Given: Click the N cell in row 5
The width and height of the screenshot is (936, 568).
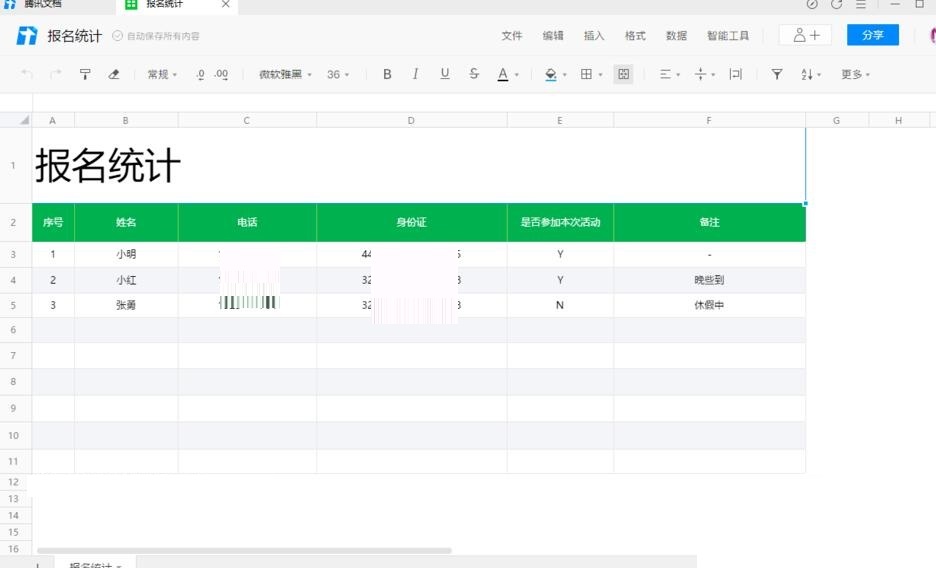Looking at the screenshot, I should (560, 305).
